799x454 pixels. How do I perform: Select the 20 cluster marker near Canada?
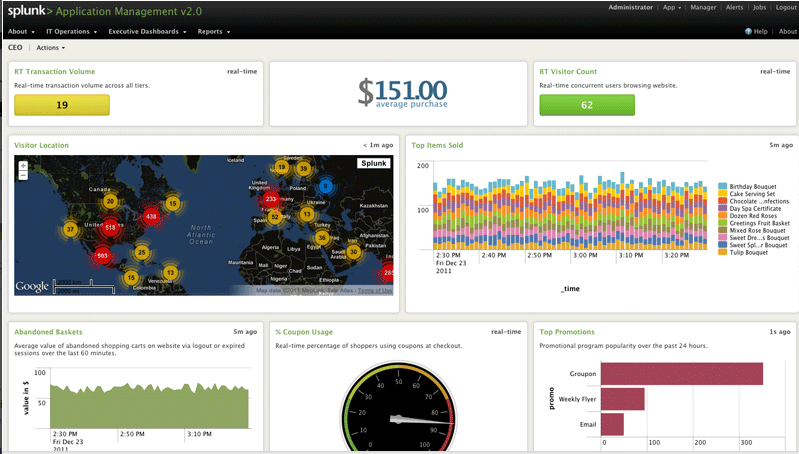point(110,201)
